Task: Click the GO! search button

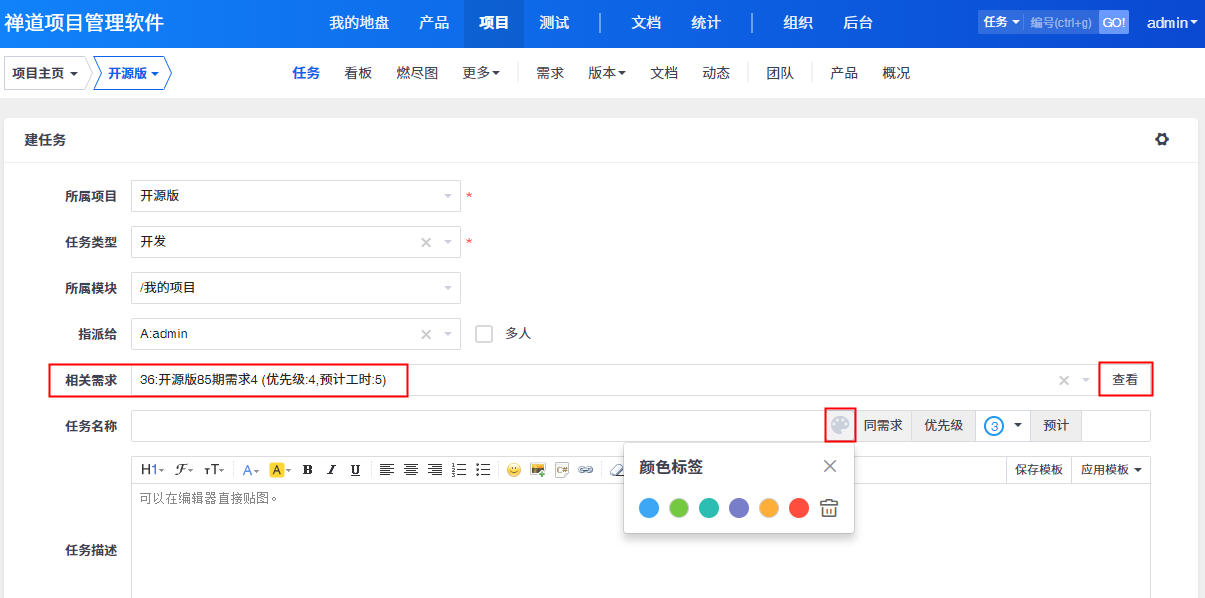Action: [x=1114, y=22]
